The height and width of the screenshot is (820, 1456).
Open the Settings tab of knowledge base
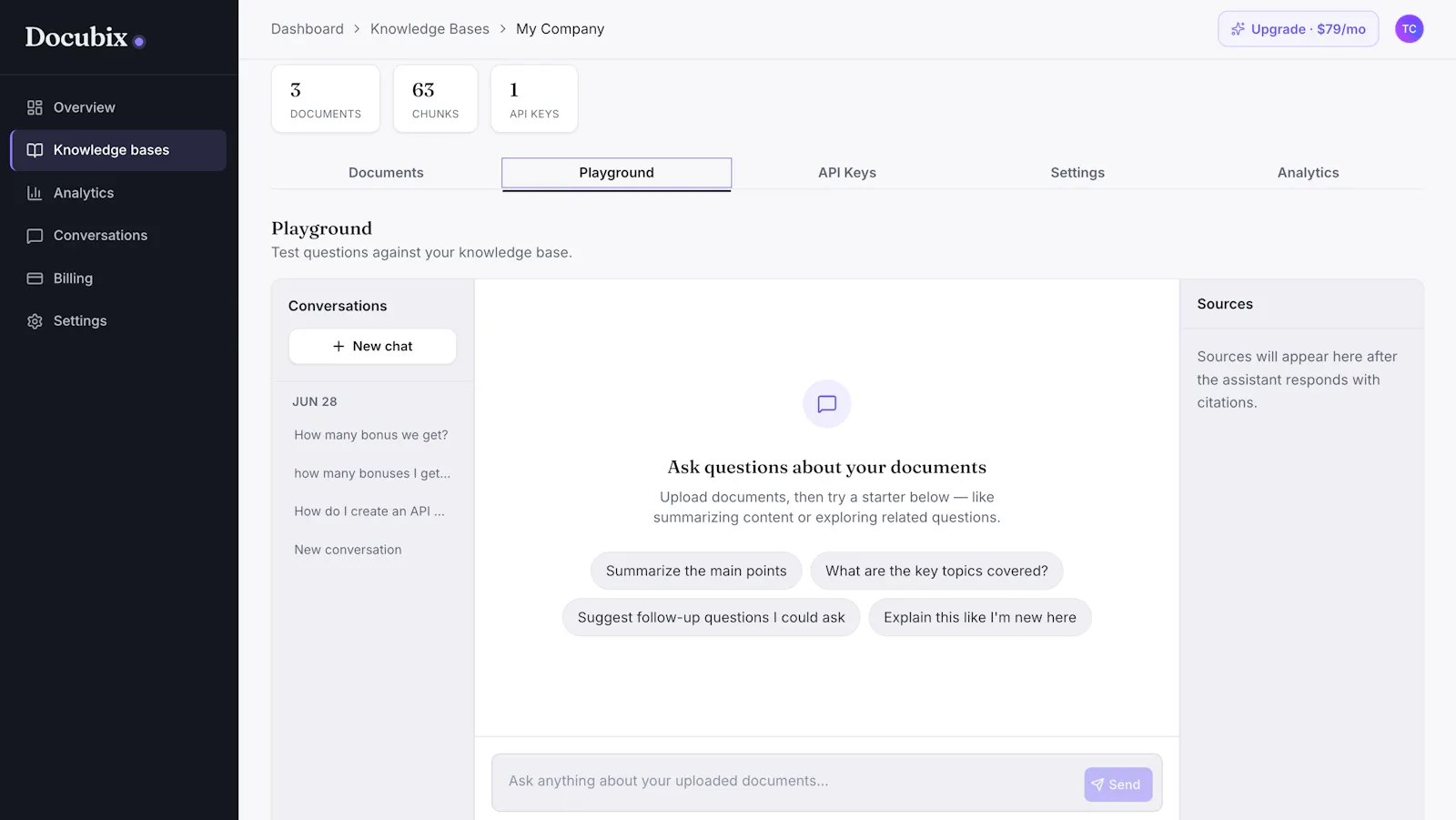1077,173
